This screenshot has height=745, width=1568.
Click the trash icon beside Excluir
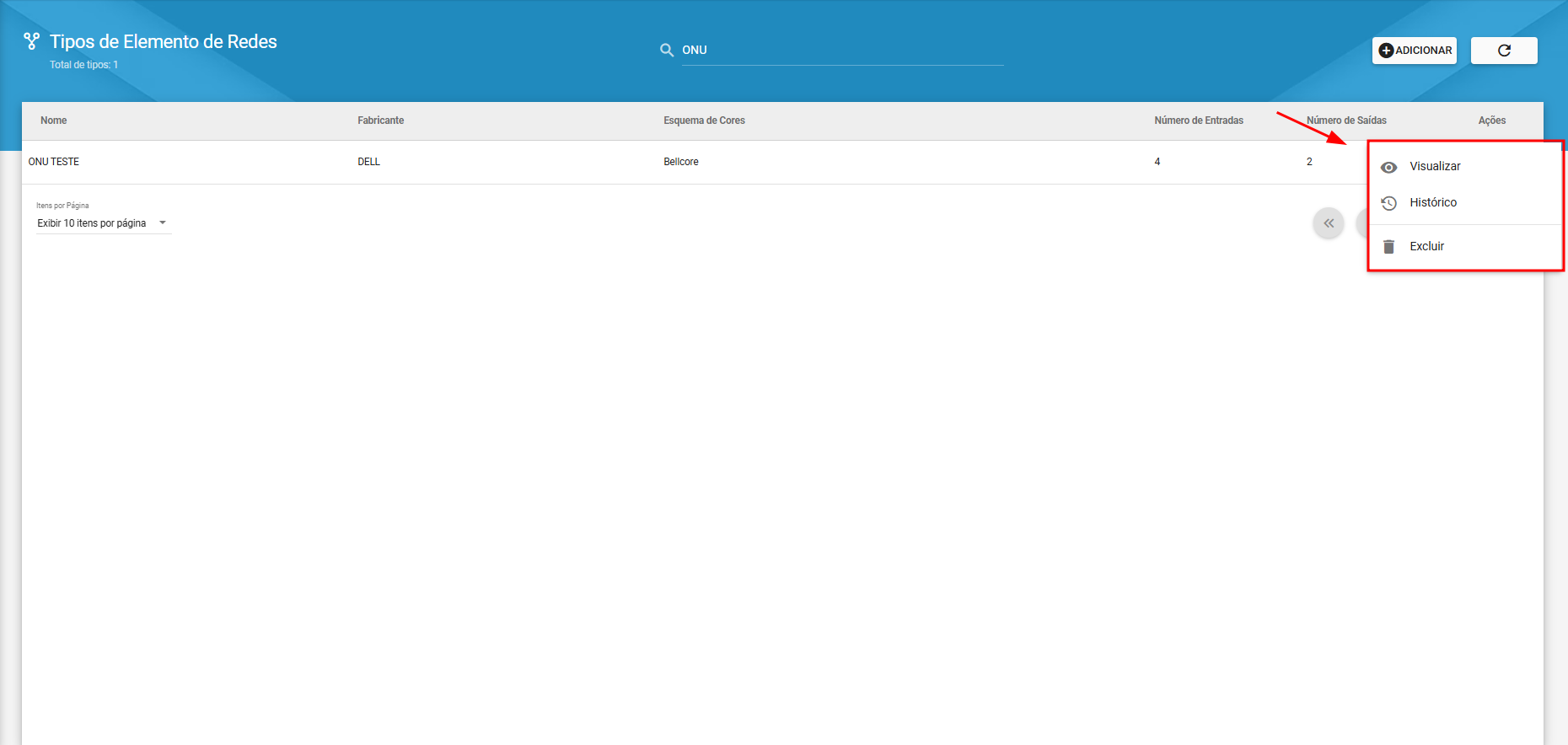click(x=1389, y=247)
